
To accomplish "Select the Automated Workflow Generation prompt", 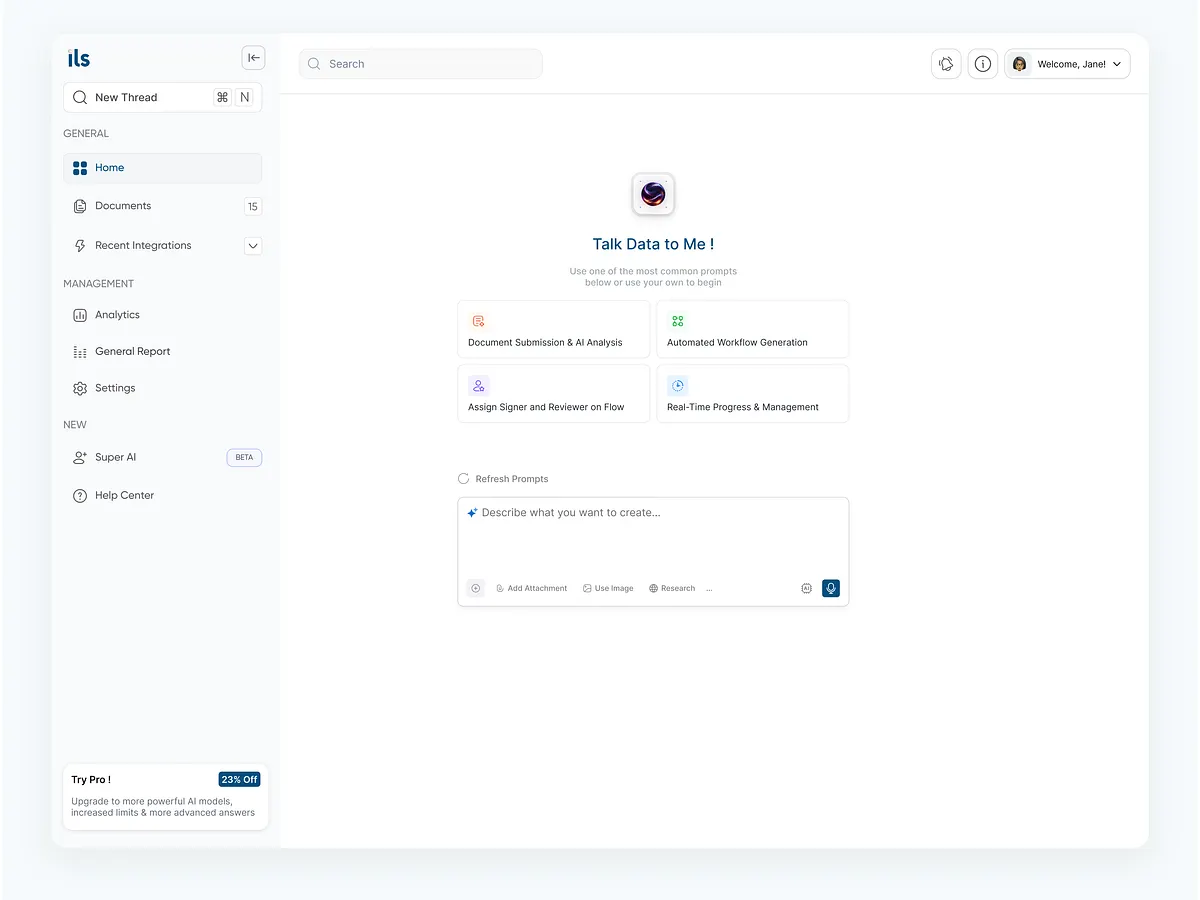I will (x=752, y=328).
